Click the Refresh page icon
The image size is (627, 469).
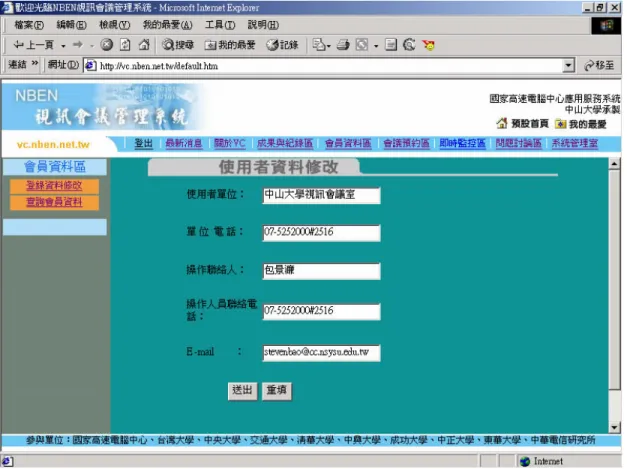[125, 45]
